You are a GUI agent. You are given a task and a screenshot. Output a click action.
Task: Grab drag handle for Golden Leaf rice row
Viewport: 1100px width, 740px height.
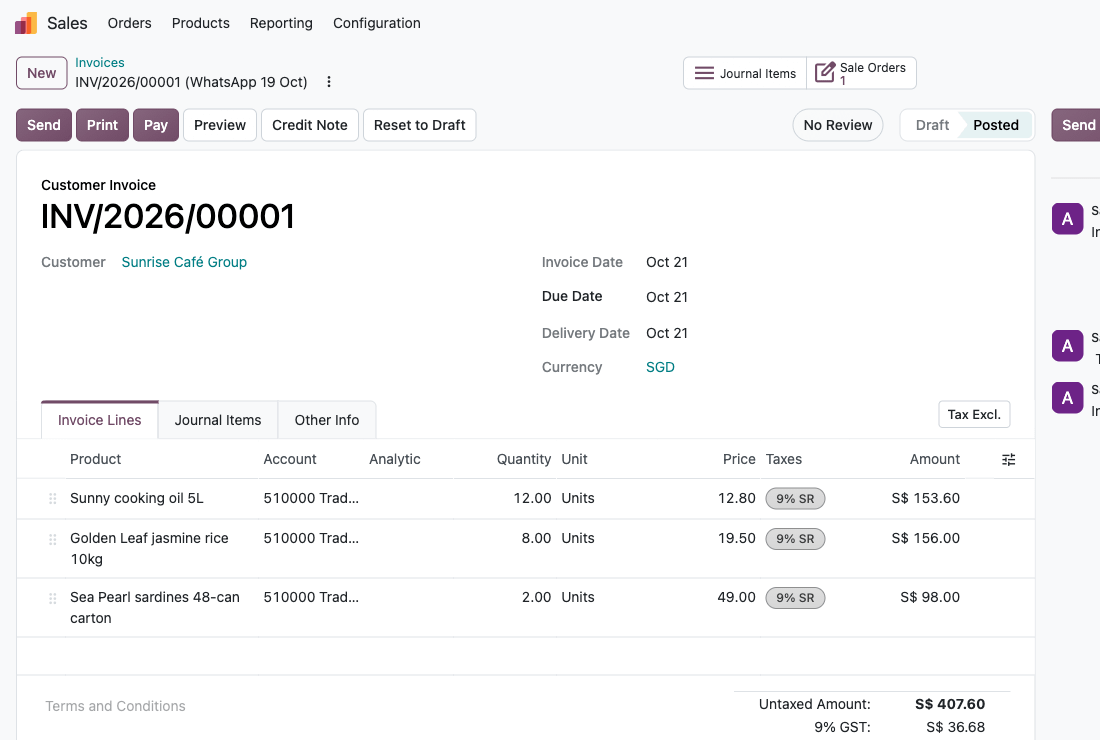(53, 539)
